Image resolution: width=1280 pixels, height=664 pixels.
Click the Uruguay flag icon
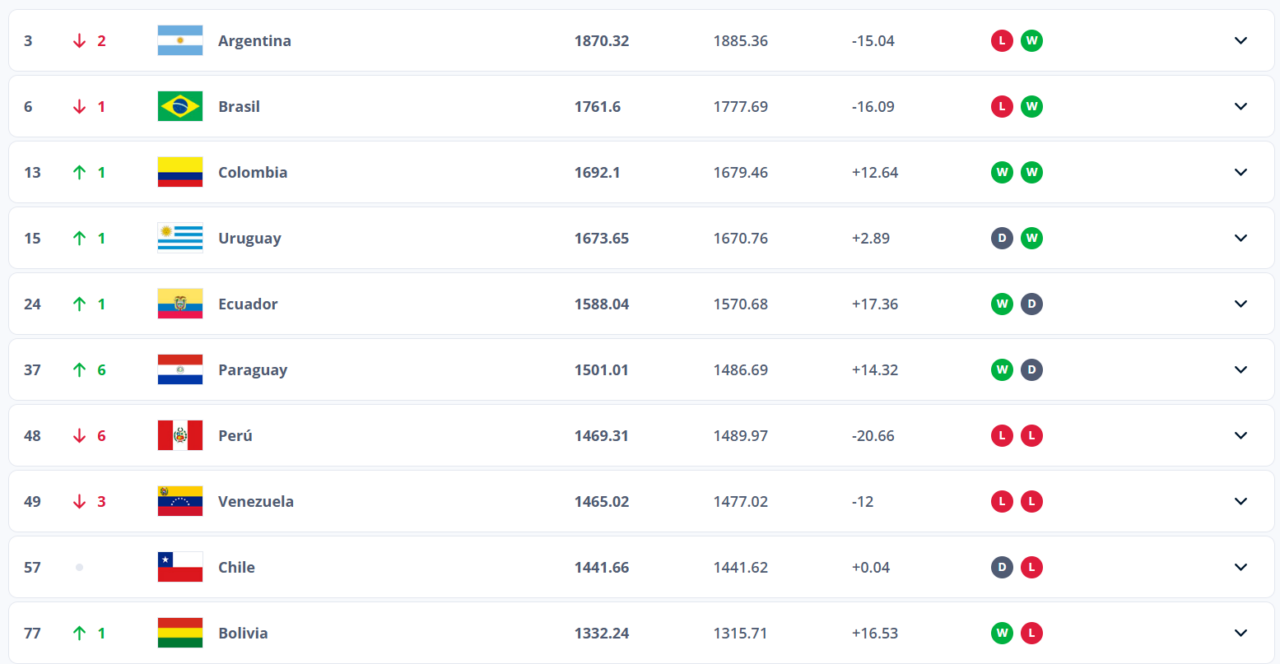tap(180, 238)
